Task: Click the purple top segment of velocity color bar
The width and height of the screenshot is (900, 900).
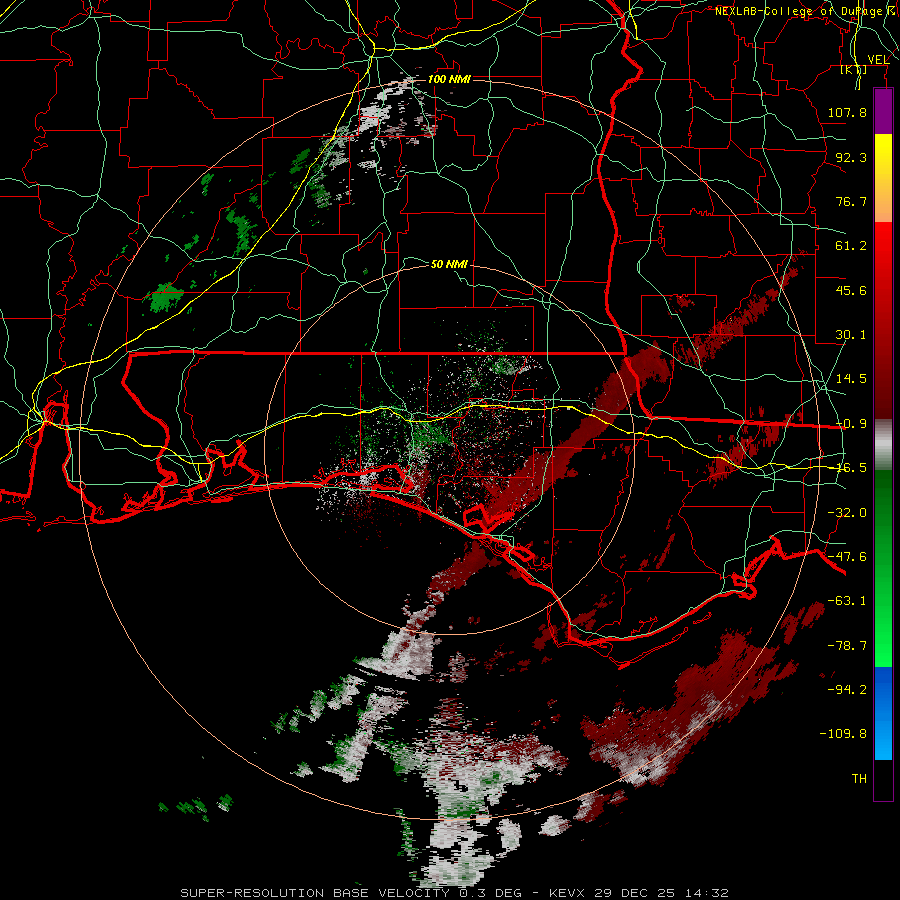Action: [883, 111]
